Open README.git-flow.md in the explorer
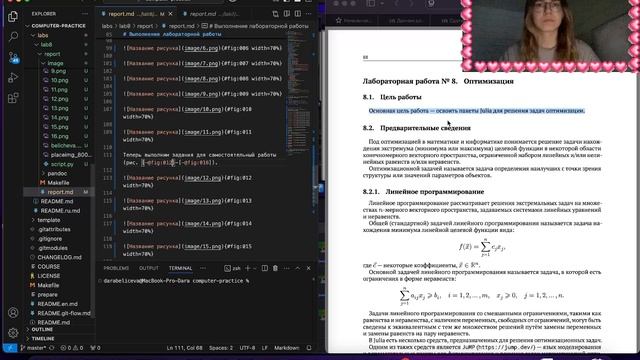Viewport: 640px width, 360px height. tap(64, 313)
